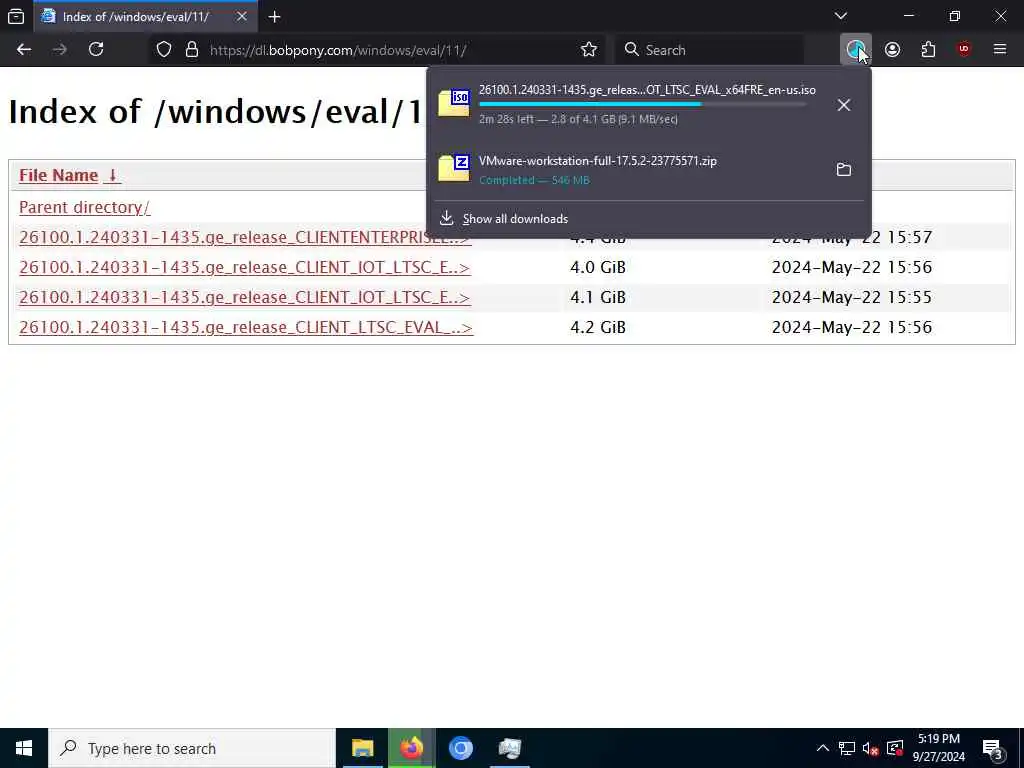This screenshot has width=1024, height=768.
Task: Go back to the previous page
Action: [x=24, y=50]
